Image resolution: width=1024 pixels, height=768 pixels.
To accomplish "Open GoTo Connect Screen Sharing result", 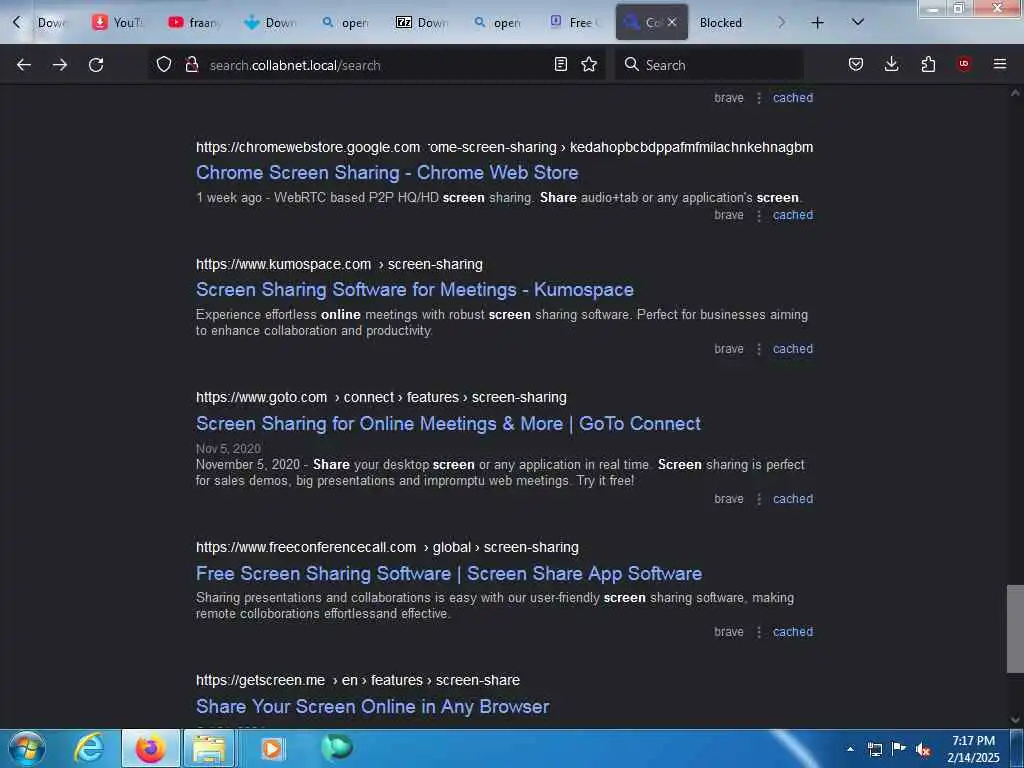I will pos(448,423).
